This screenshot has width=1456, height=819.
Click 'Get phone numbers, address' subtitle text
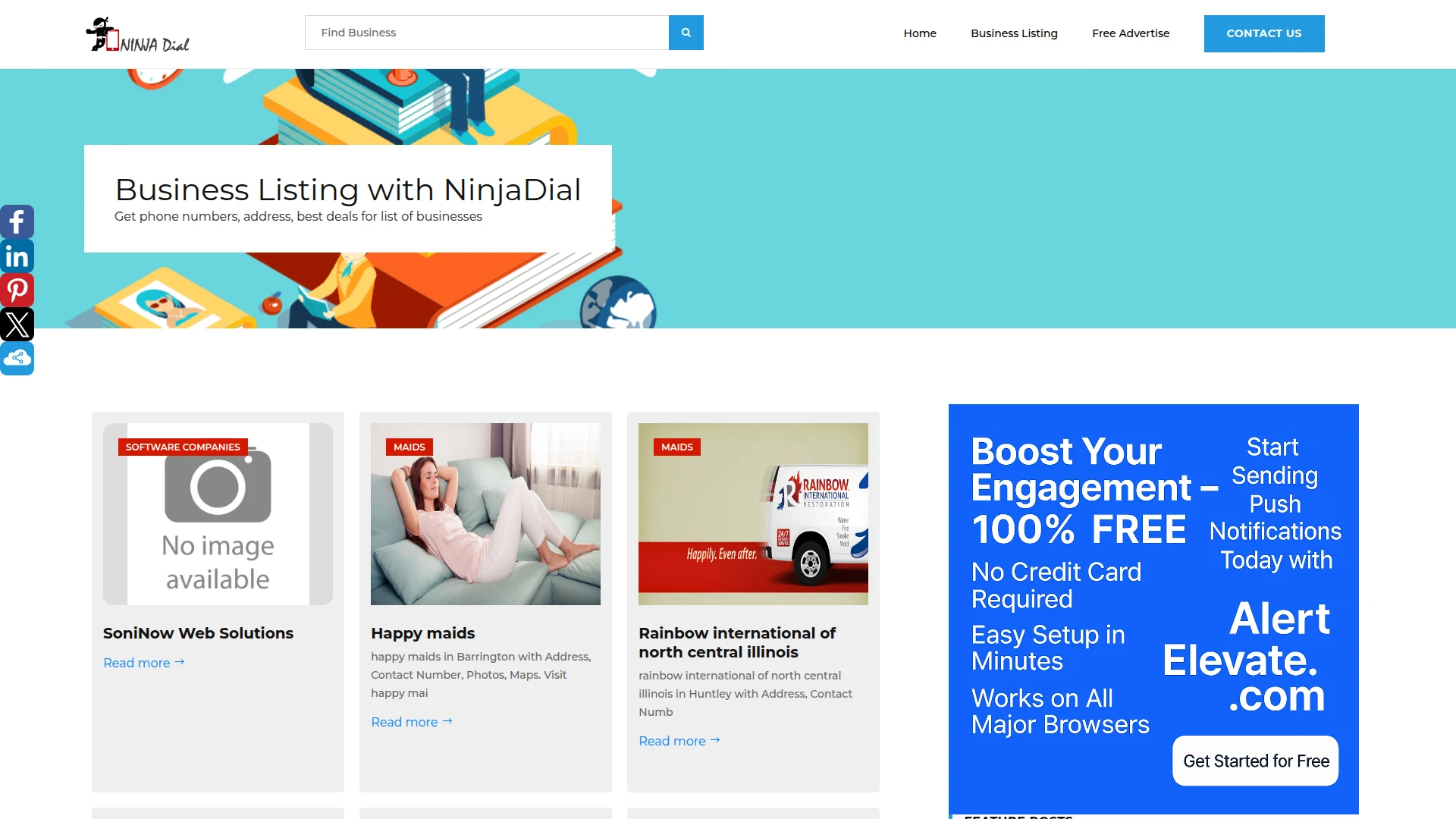click(298, 216)
